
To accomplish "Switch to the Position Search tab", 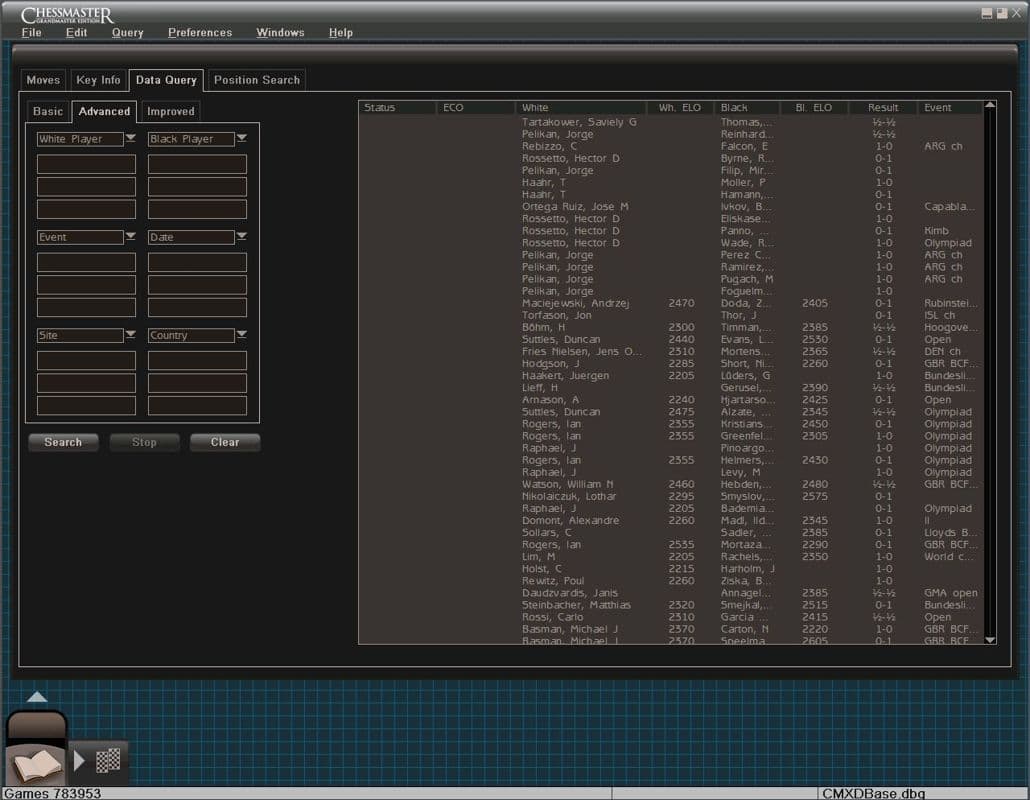I will click(x=256, y=79).
